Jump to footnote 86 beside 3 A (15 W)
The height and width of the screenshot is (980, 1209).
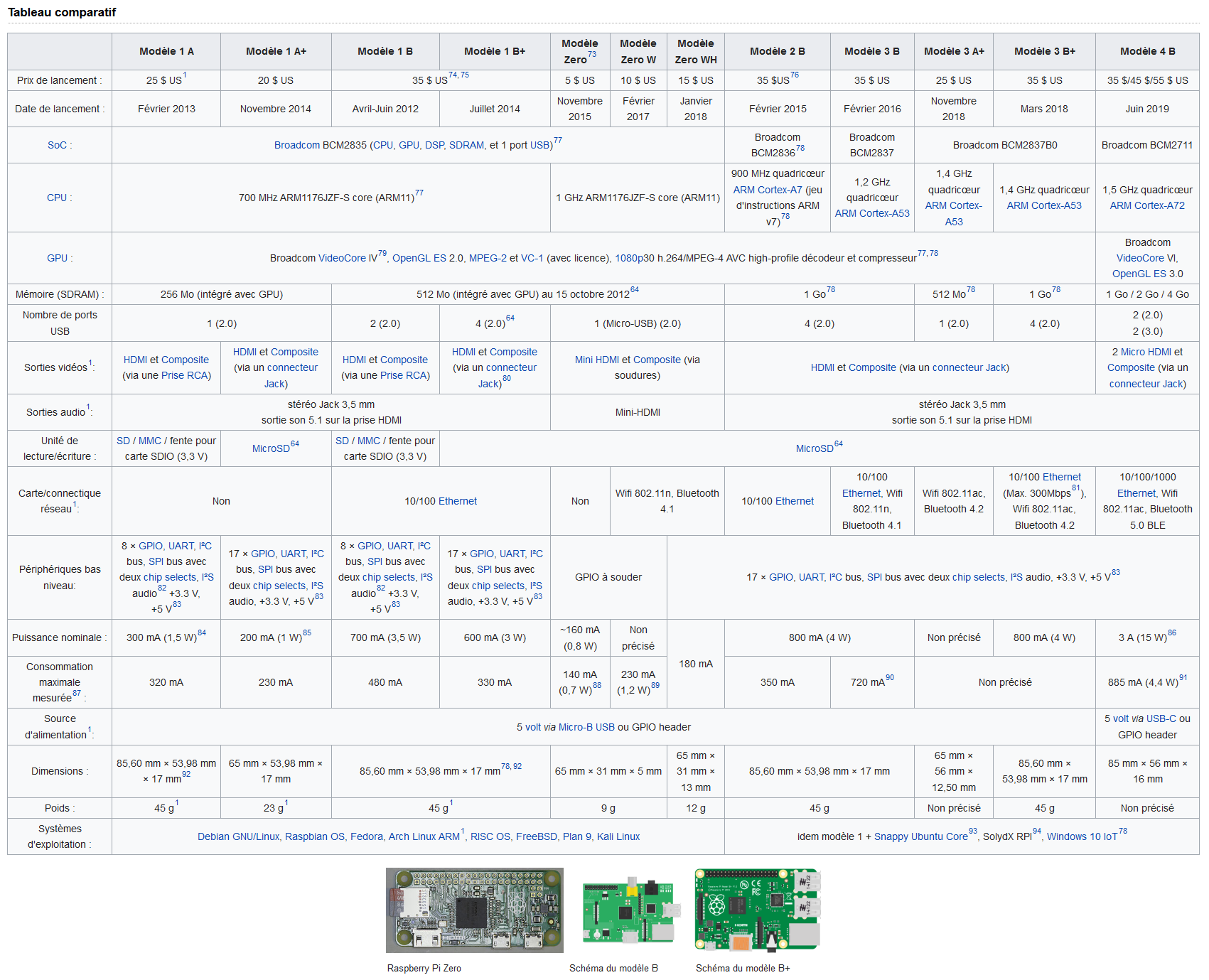click(1172, 632)
